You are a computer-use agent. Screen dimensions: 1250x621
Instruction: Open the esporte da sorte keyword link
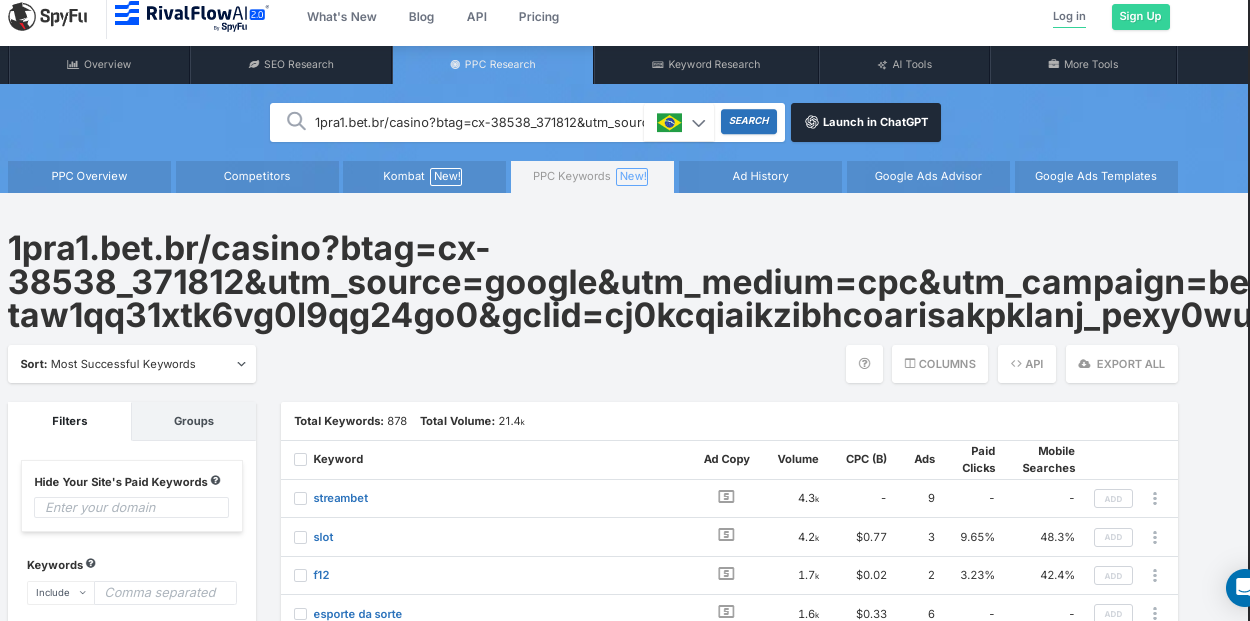tap(358, 614)
